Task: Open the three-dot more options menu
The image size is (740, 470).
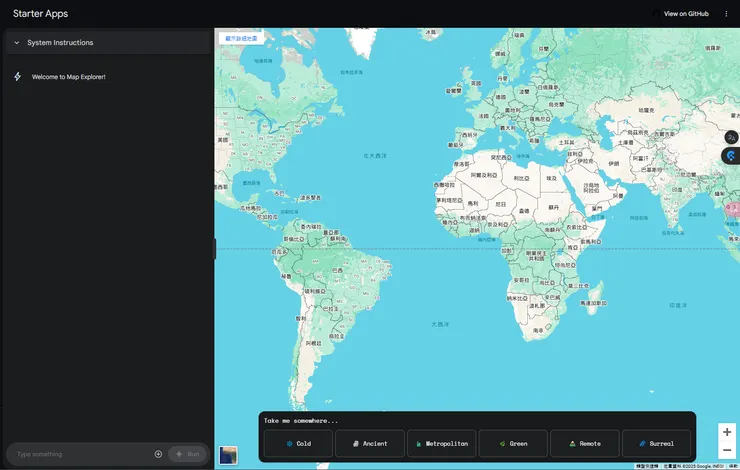Action: [726, 14]
